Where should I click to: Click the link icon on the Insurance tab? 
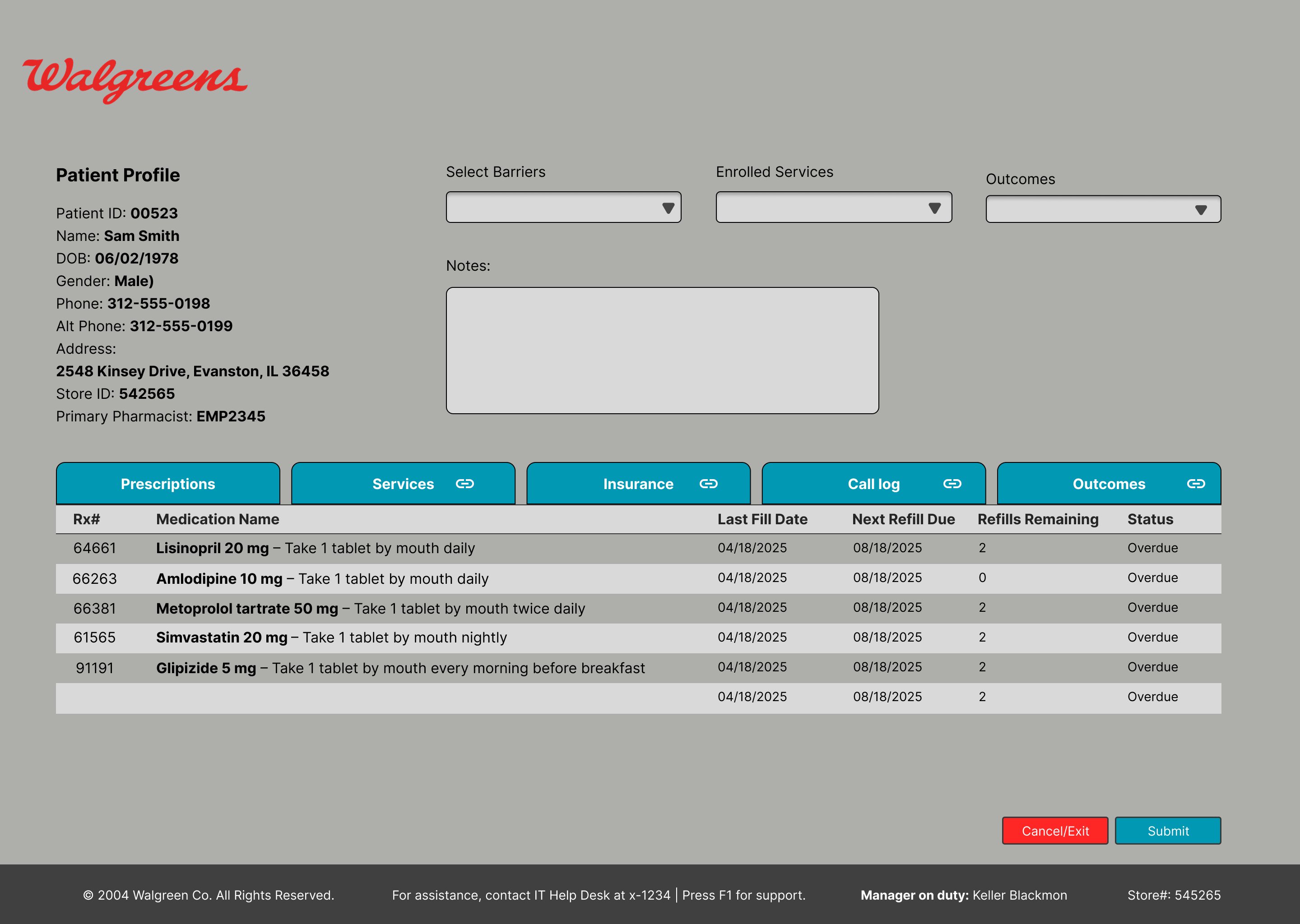710,484
